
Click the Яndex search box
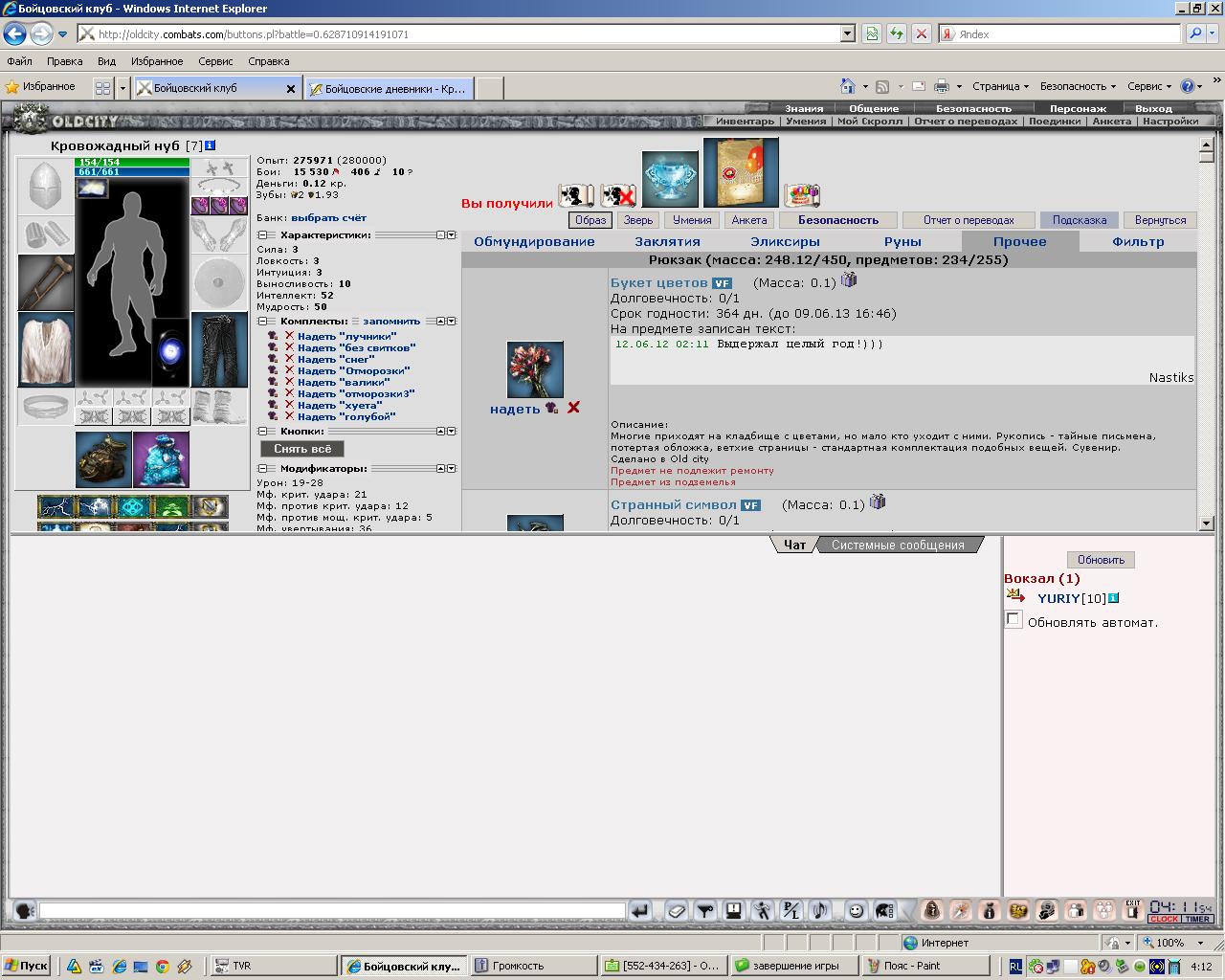pyautogui.click(x=1059, y=33)
